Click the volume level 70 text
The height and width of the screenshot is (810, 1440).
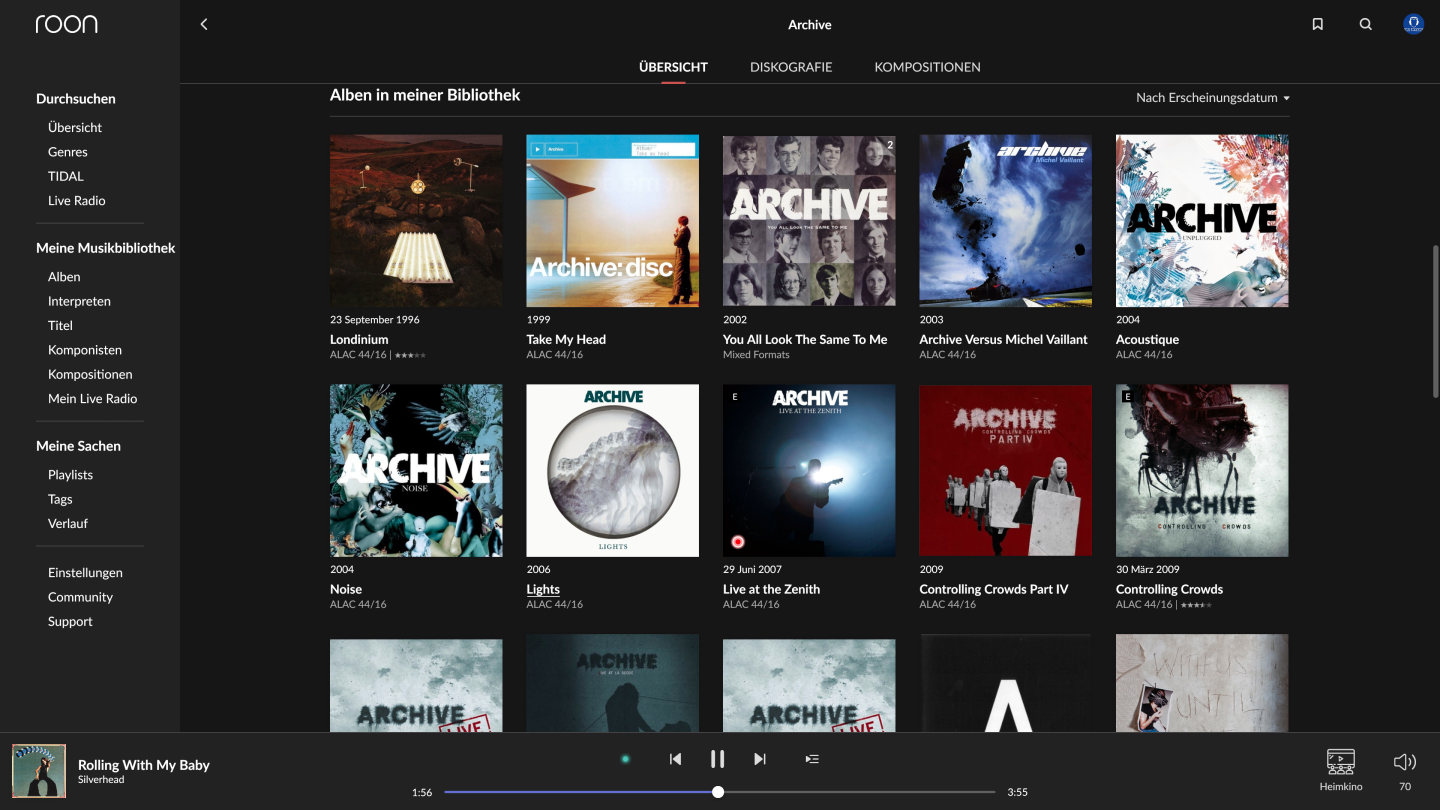1404,787
